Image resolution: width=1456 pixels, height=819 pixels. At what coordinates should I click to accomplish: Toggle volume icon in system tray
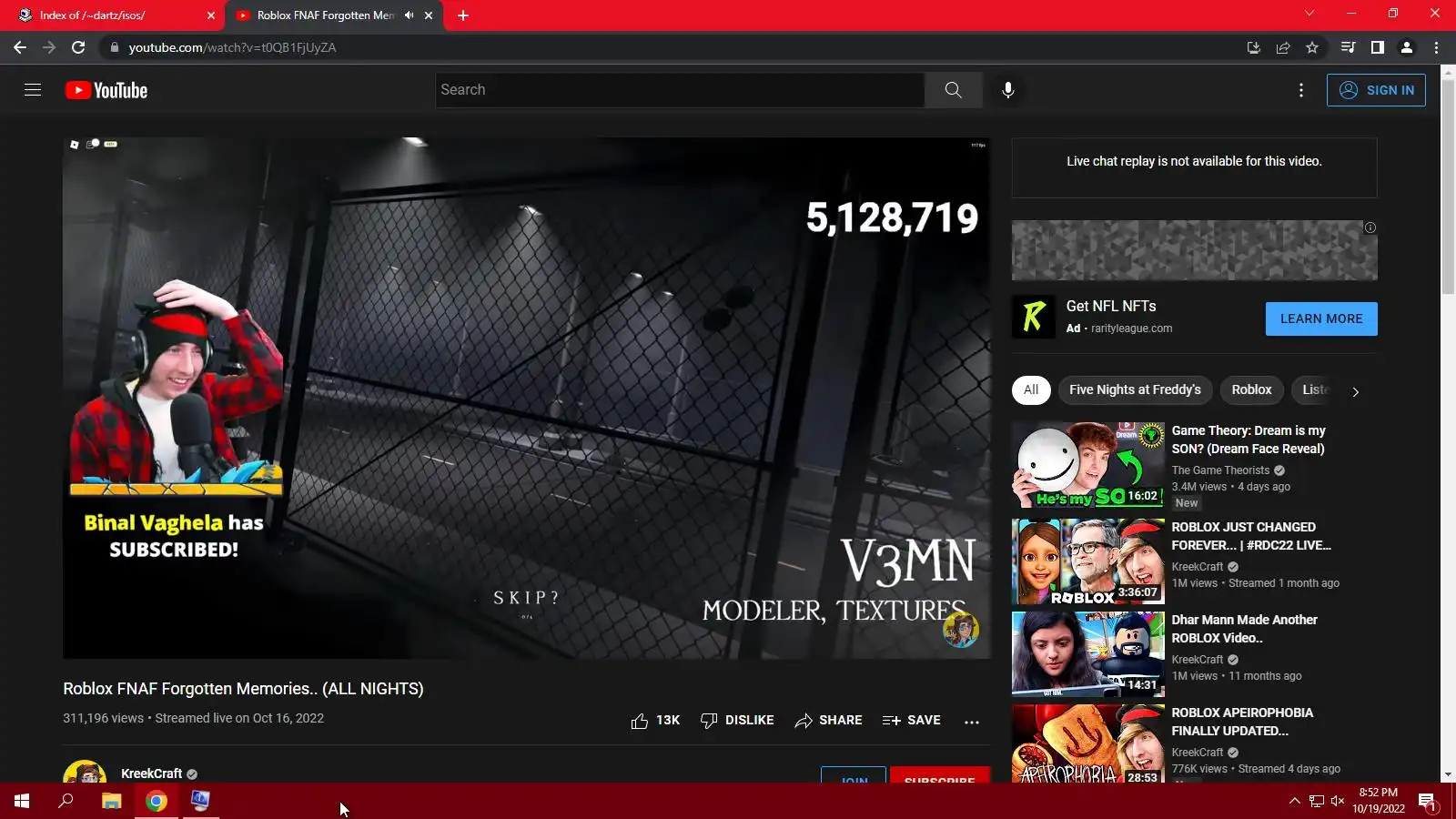tap(1337, 801)
